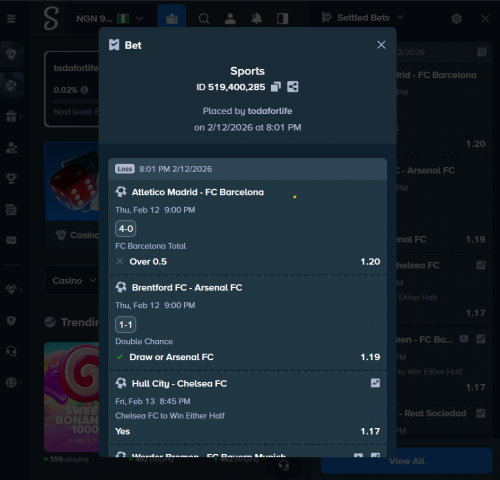The image size is (500, 480).
Task: Click Chelsea FC to Win Either Half market
Action: 170,416
